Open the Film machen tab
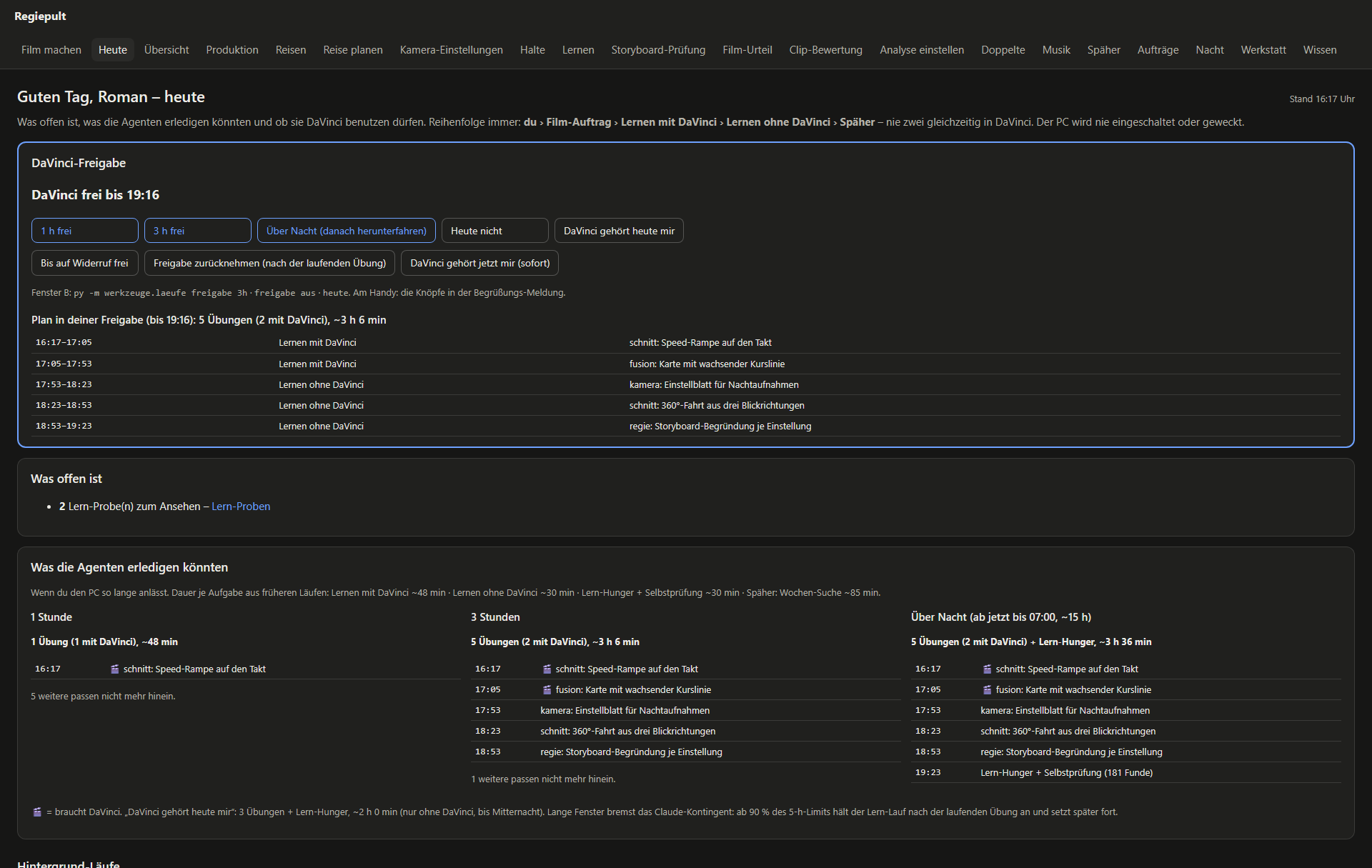 pos(51,50)
